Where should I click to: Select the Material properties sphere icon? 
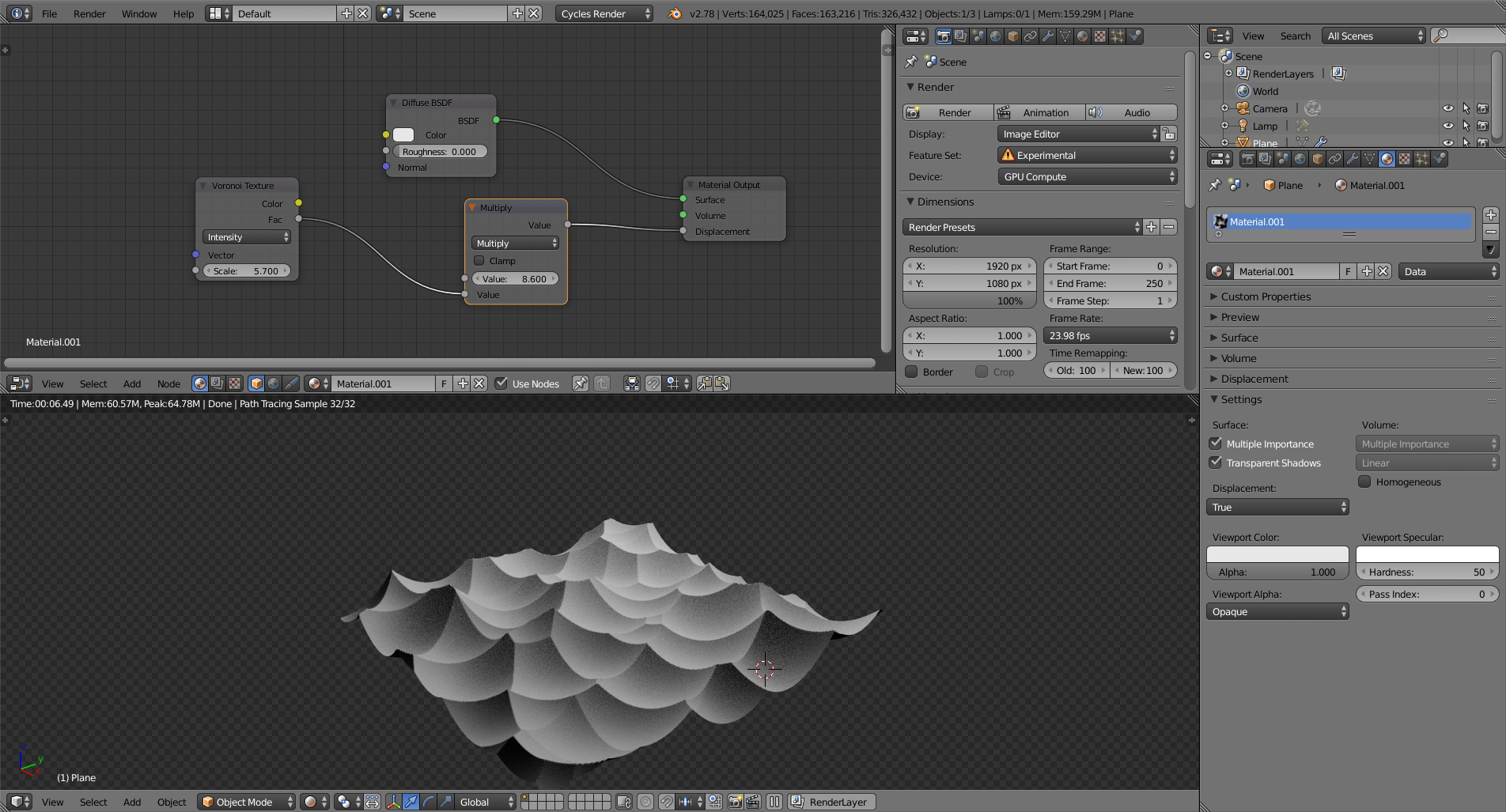(1388, 158)
